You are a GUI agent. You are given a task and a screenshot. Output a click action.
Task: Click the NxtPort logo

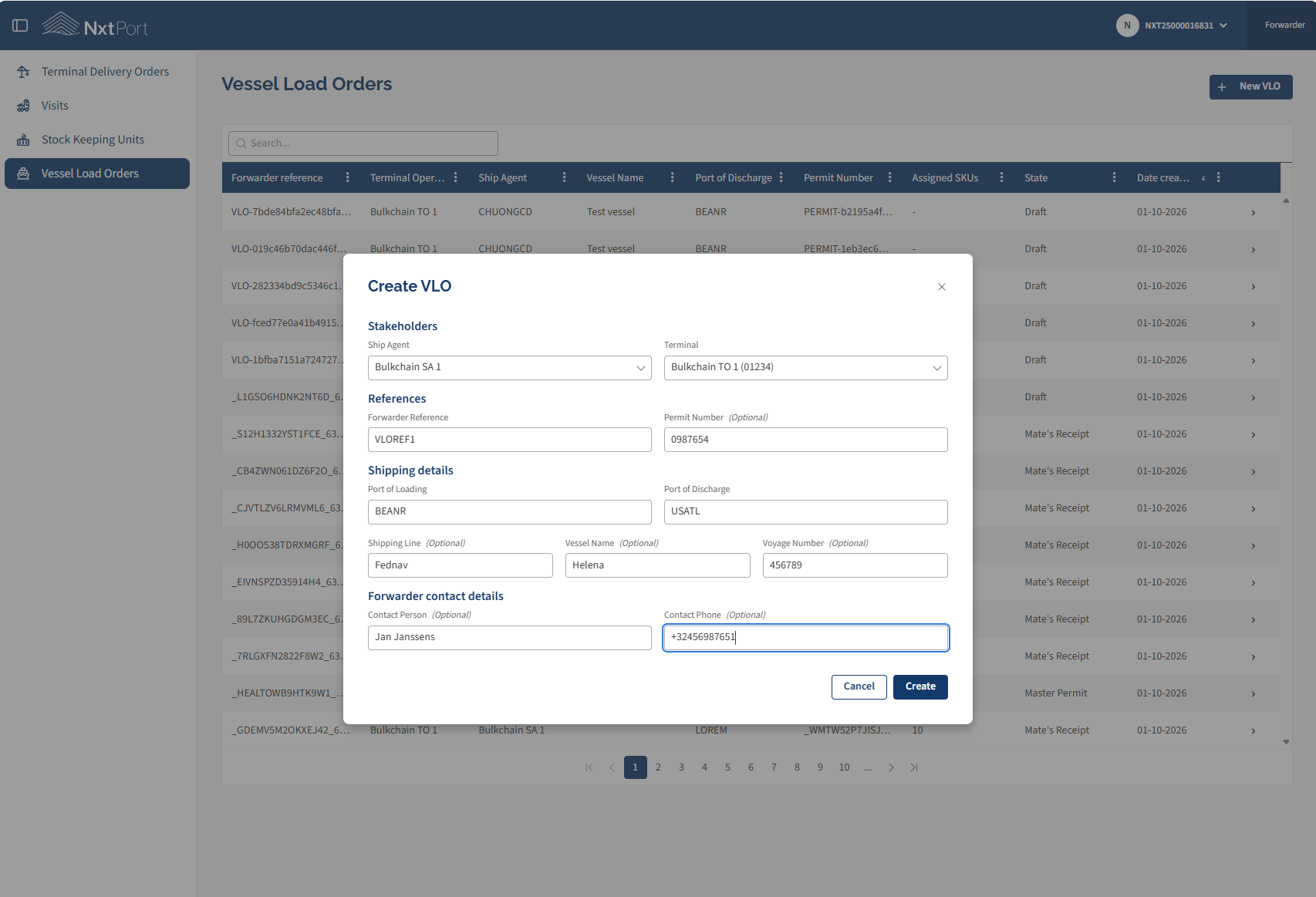tap(95, 25)
